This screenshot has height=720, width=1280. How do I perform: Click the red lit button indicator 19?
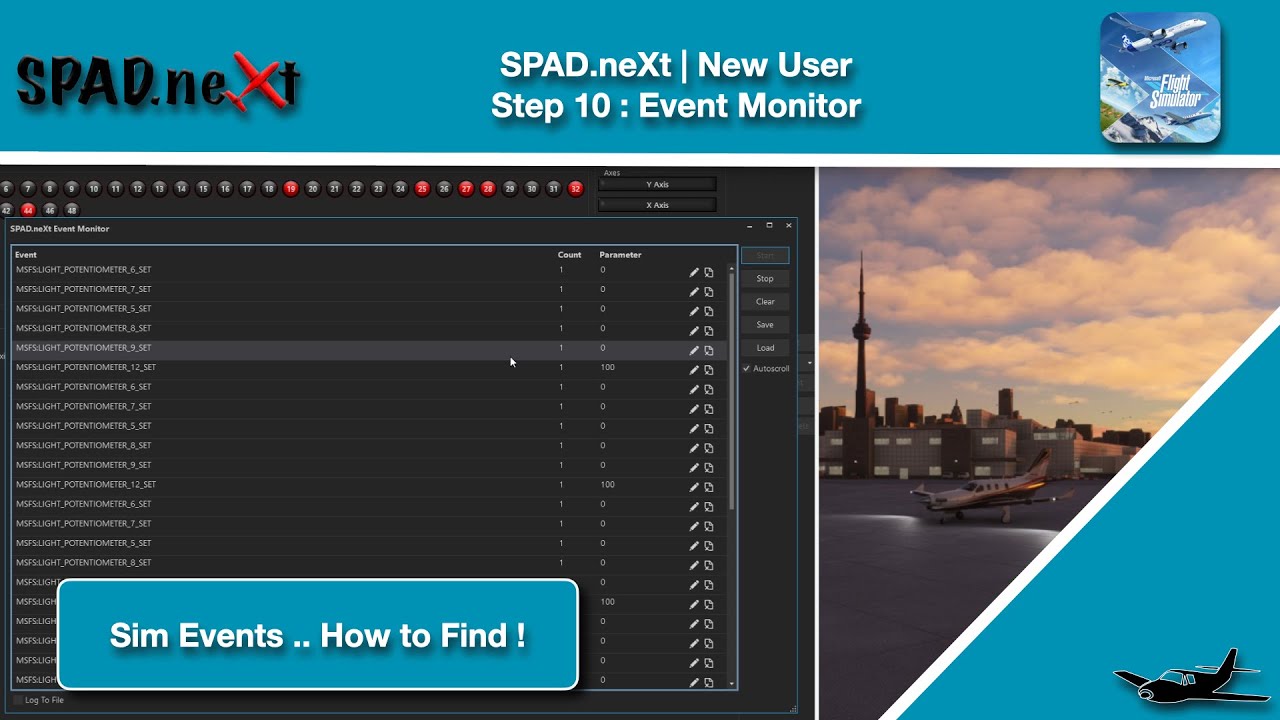291,188
